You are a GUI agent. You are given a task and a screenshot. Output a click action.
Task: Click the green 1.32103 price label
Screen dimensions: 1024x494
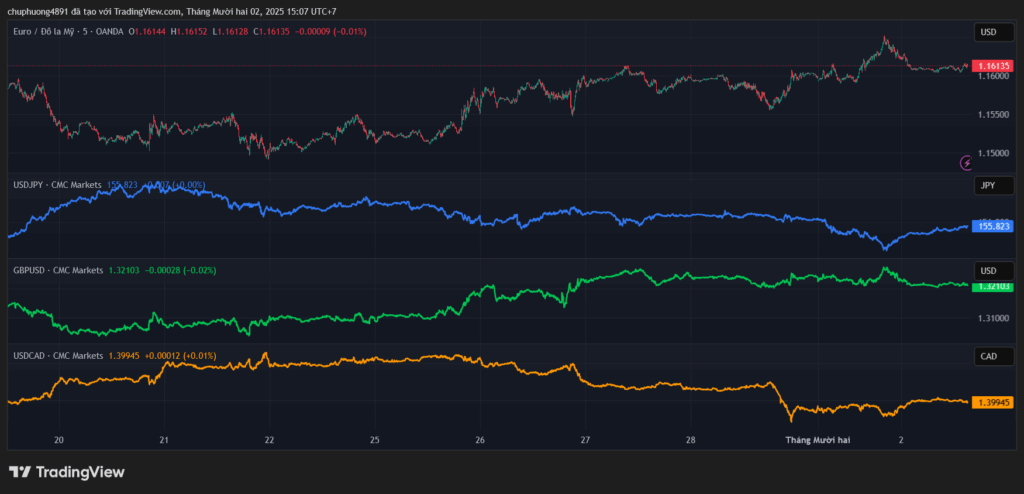click(x=994, y=286)
